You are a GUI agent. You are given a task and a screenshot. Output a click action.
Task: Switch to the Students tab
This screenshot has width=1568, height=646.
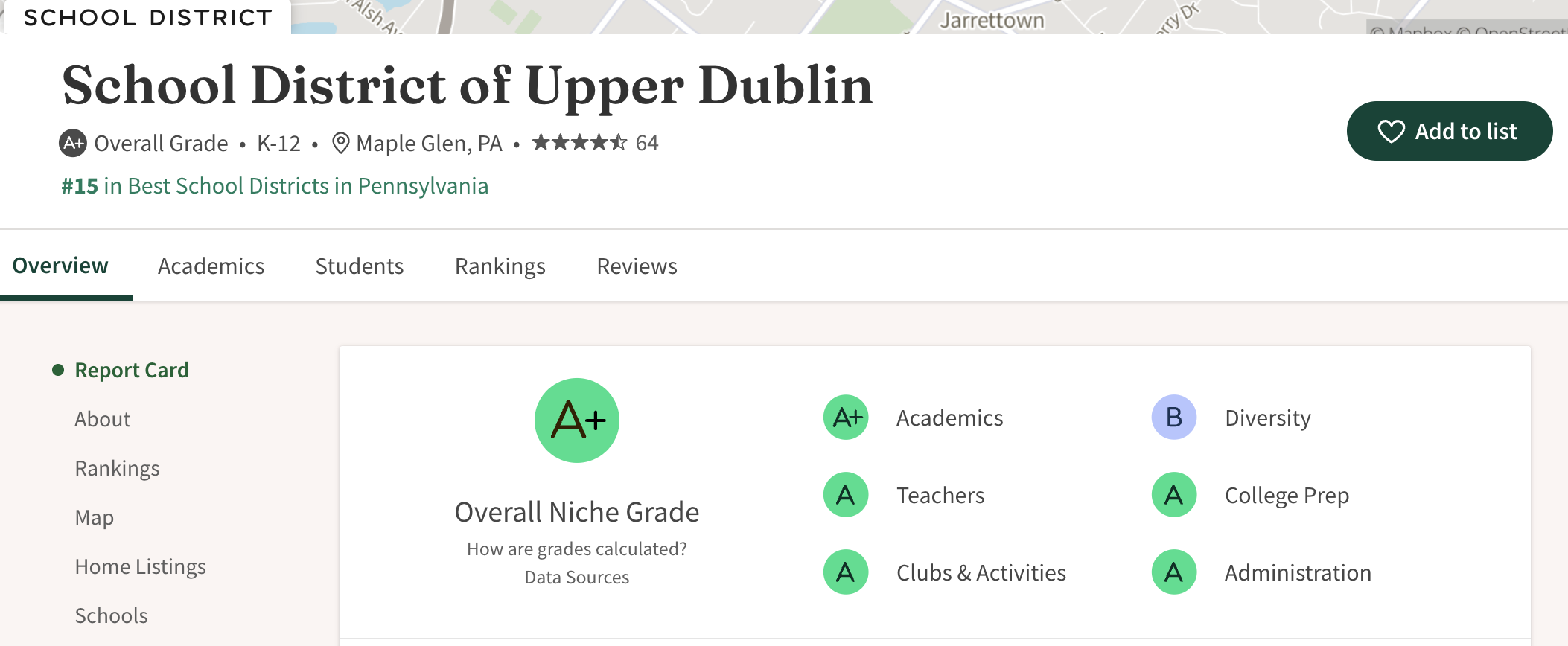(x=359, y=266)
